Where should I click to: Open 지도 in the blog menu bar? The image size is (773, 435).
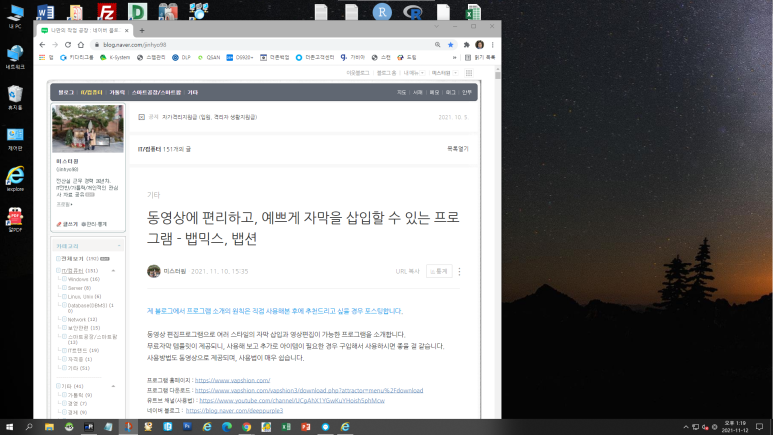[402, 93]
